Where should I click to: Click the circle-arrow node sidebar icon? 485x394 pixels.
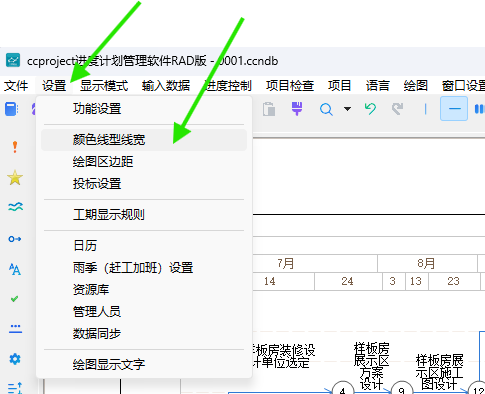(15, 239)
